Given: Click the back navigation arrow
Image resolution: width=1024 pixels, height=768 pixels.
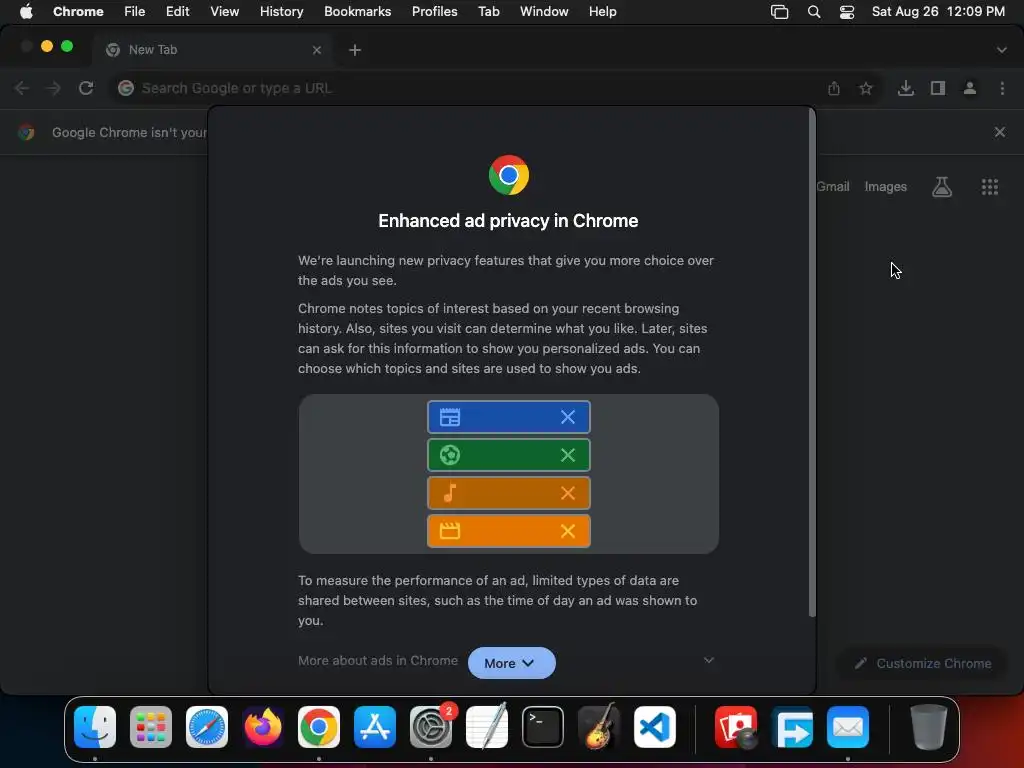Looking at the screenshot, I should (x=22, y=88).
